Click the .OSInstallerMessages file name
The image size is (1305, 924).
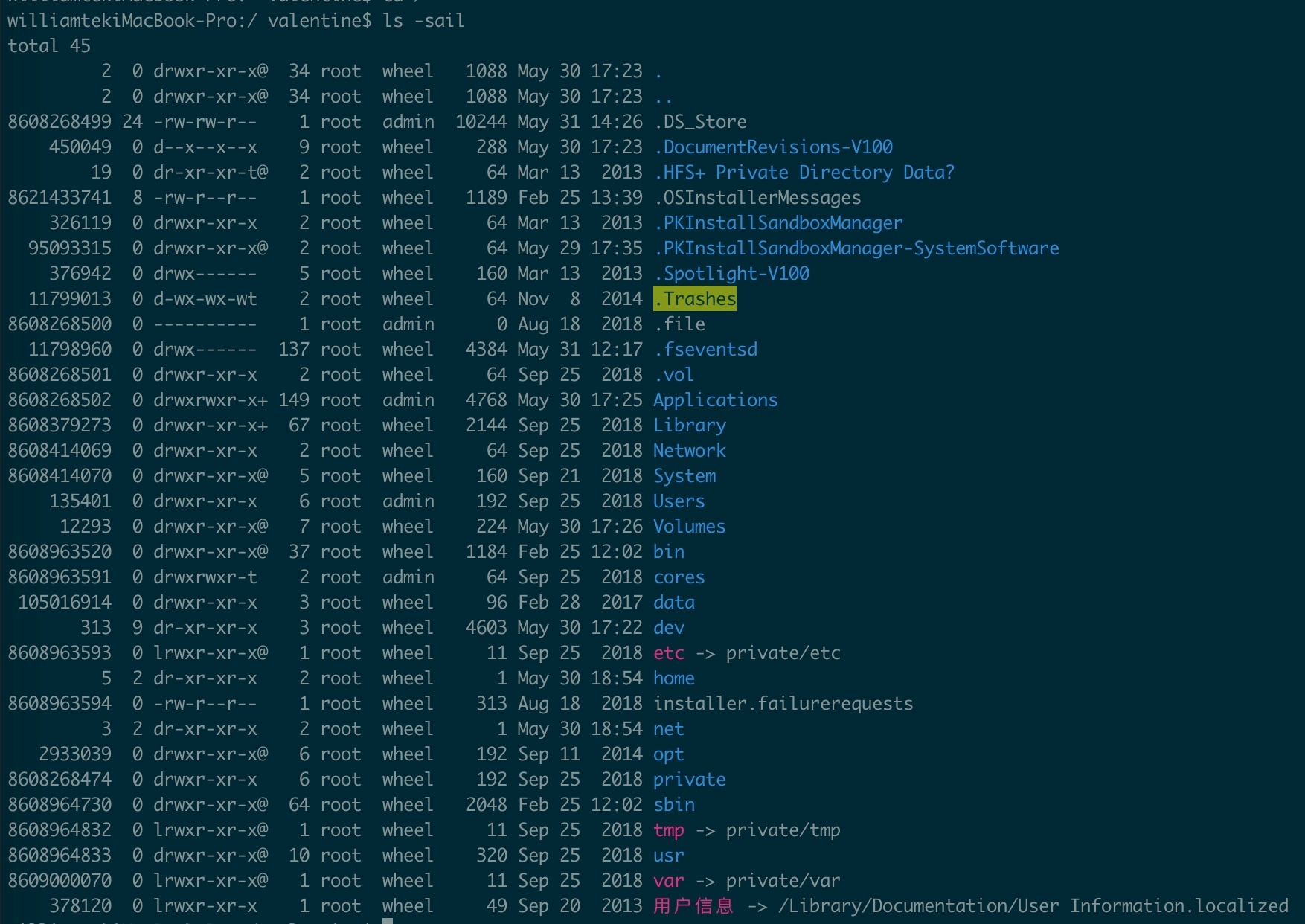click(x=757, y=198)
